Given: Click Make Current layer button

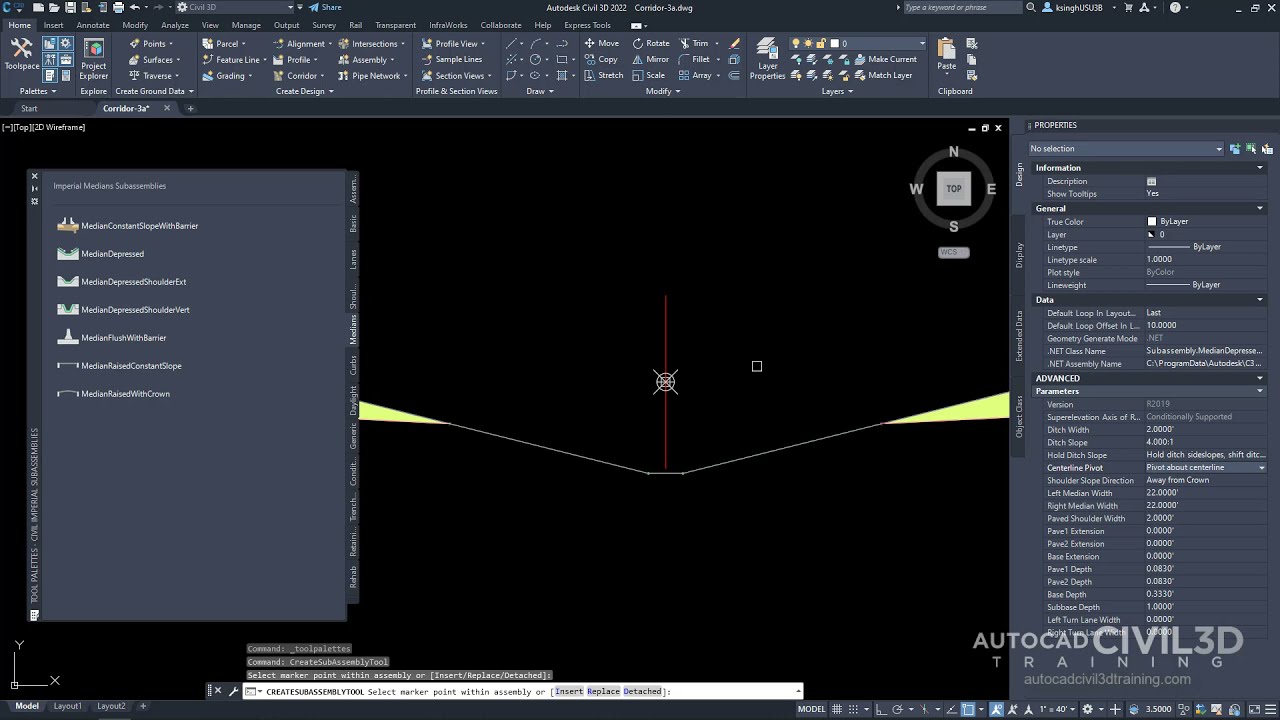Looking at the screenshot, I should click(885, 59).
